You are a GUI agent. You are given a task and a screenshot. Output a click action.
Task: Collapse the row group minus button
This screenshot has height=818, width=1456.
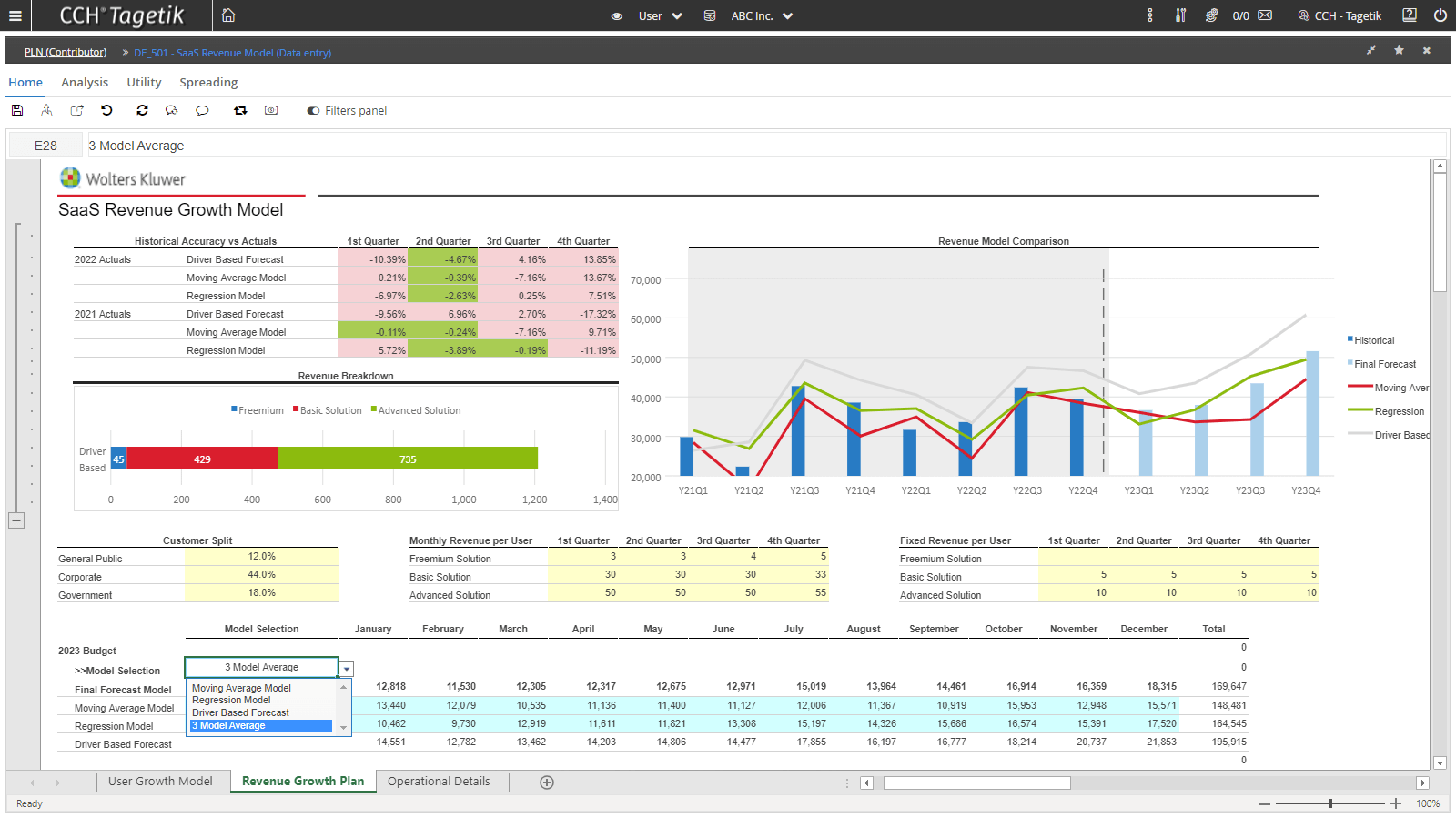click(x=16, y=520)
